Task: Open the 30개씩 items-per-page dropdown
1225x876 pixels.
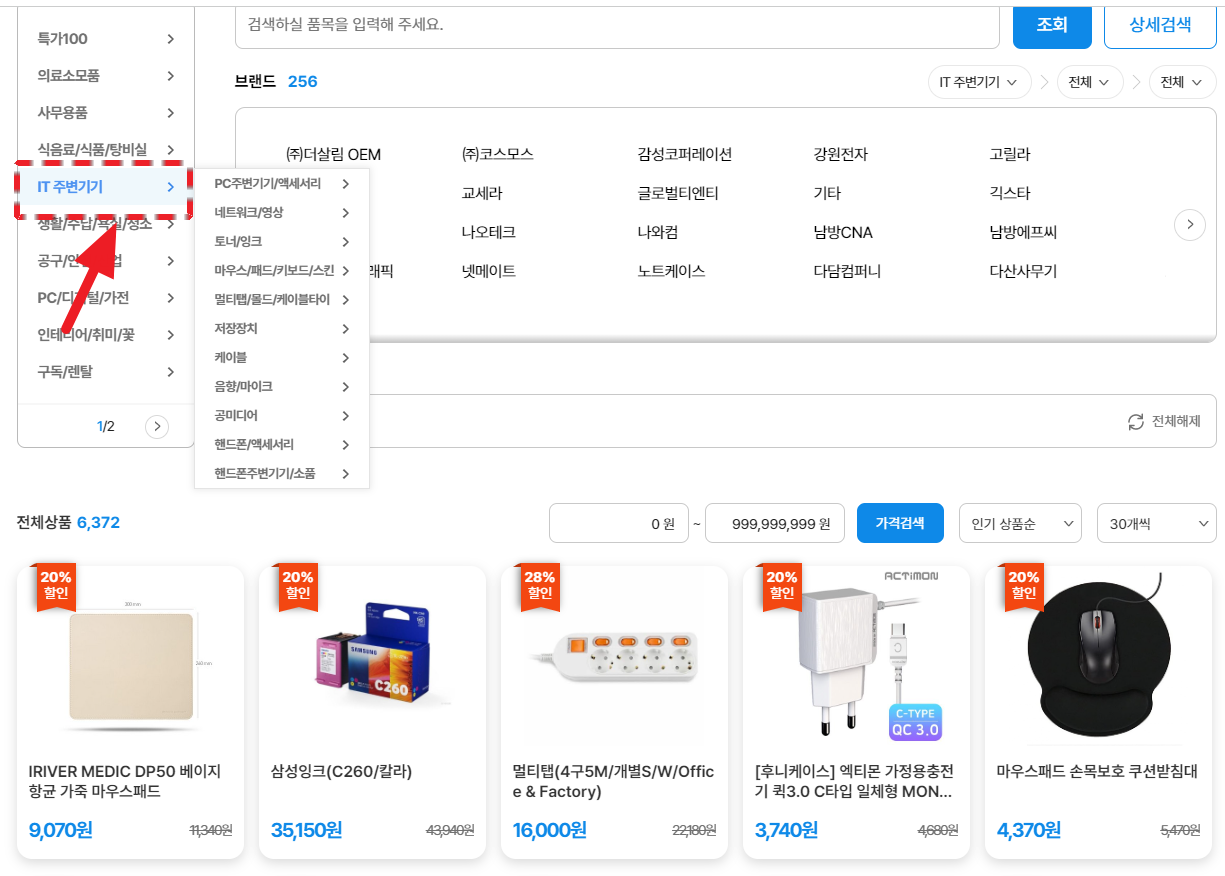Action: coord(1157,523)
